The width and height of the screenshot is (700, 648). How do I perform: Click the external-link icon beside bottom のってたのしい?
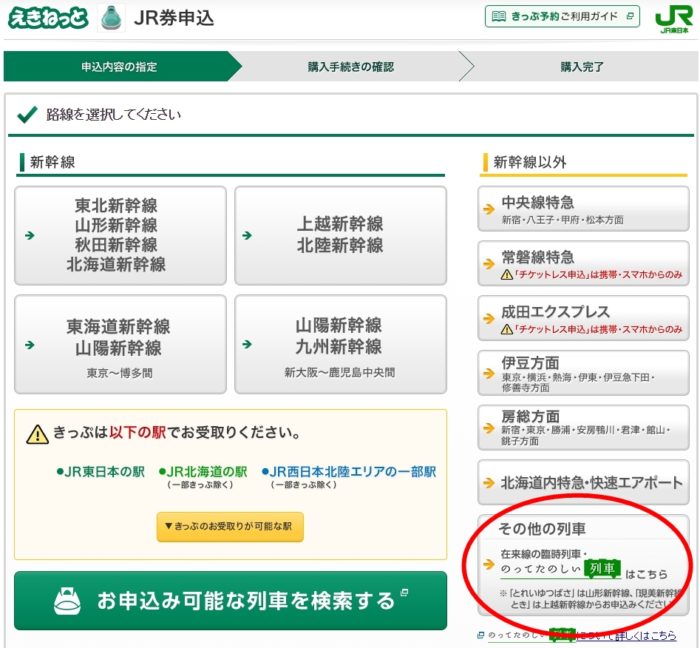481,635
